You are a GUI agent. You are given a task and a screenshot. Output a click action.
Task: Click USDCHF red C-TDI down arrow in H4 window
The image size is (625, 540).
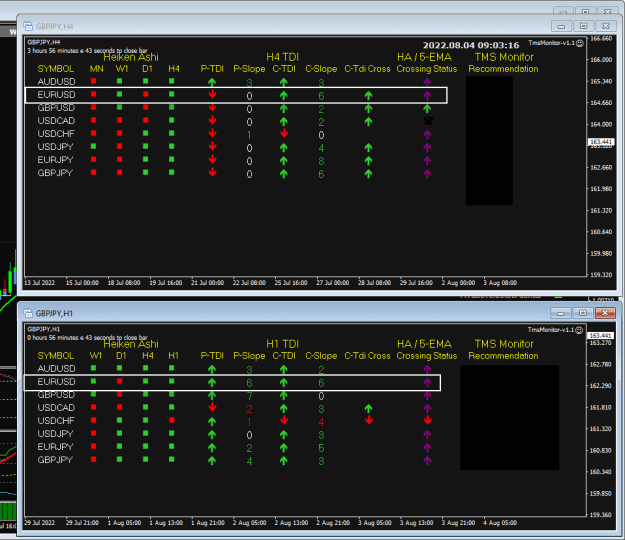coord(284,133)
